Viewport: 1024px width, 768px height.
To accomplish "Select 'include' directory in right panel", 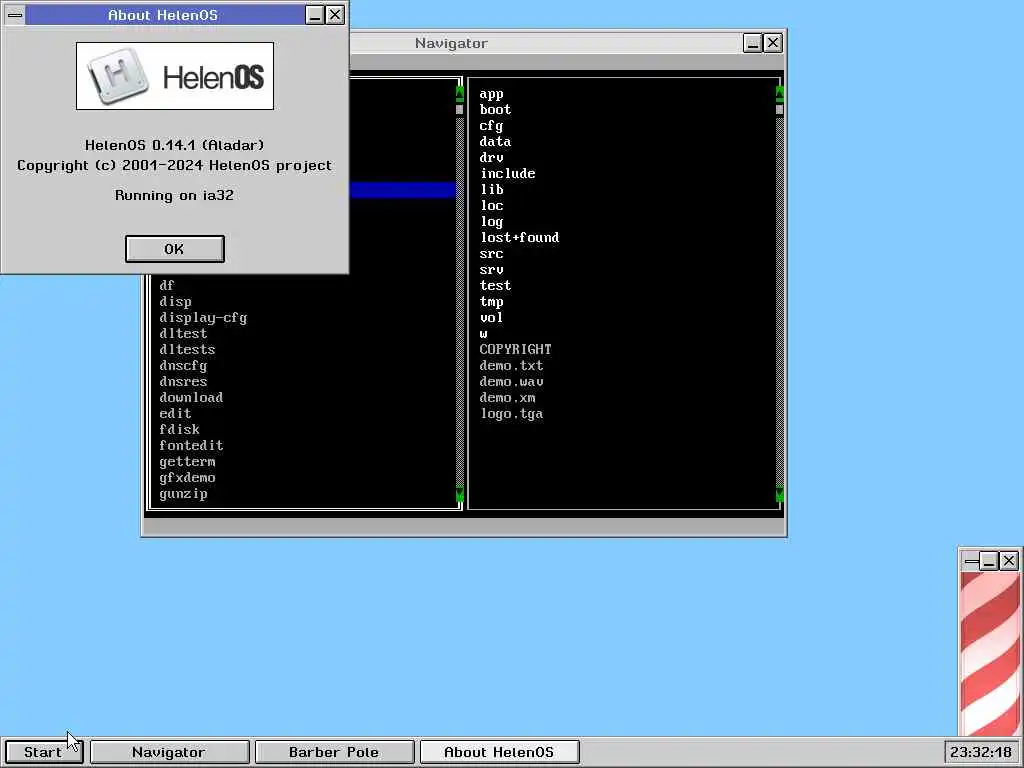I will (507, 174).
